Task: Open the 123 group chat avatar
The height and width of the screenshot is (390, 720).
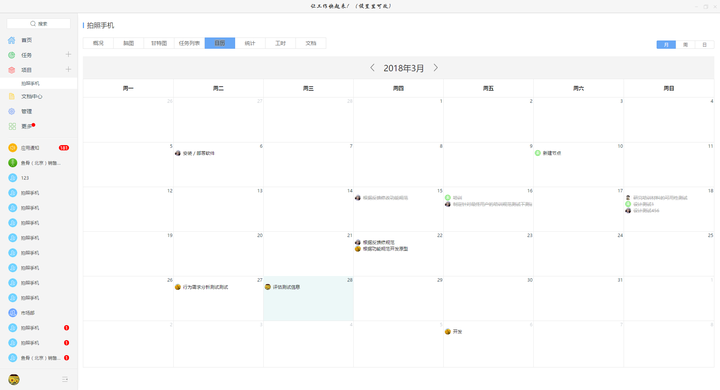Action: [12, 178]
